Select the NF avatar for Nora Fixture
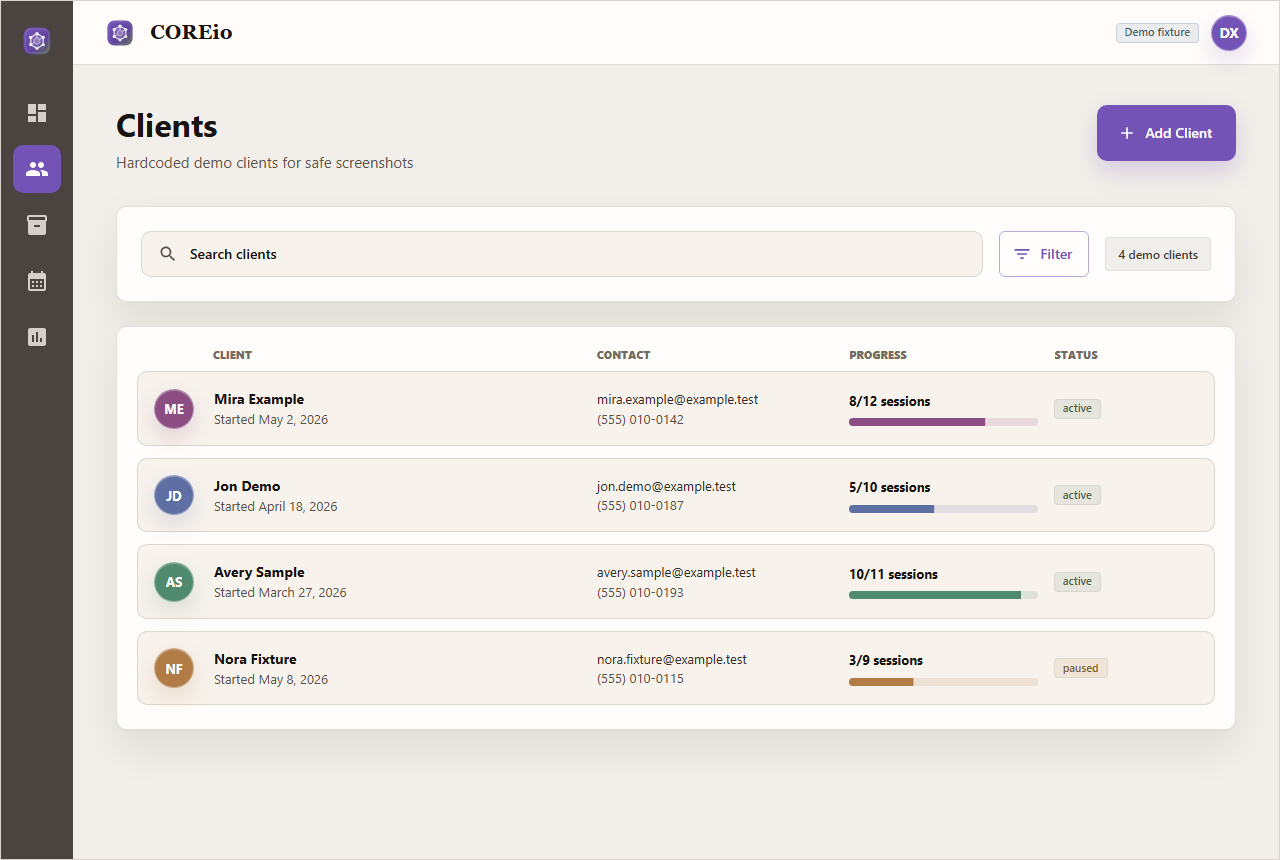 click(x=174, y=669)
